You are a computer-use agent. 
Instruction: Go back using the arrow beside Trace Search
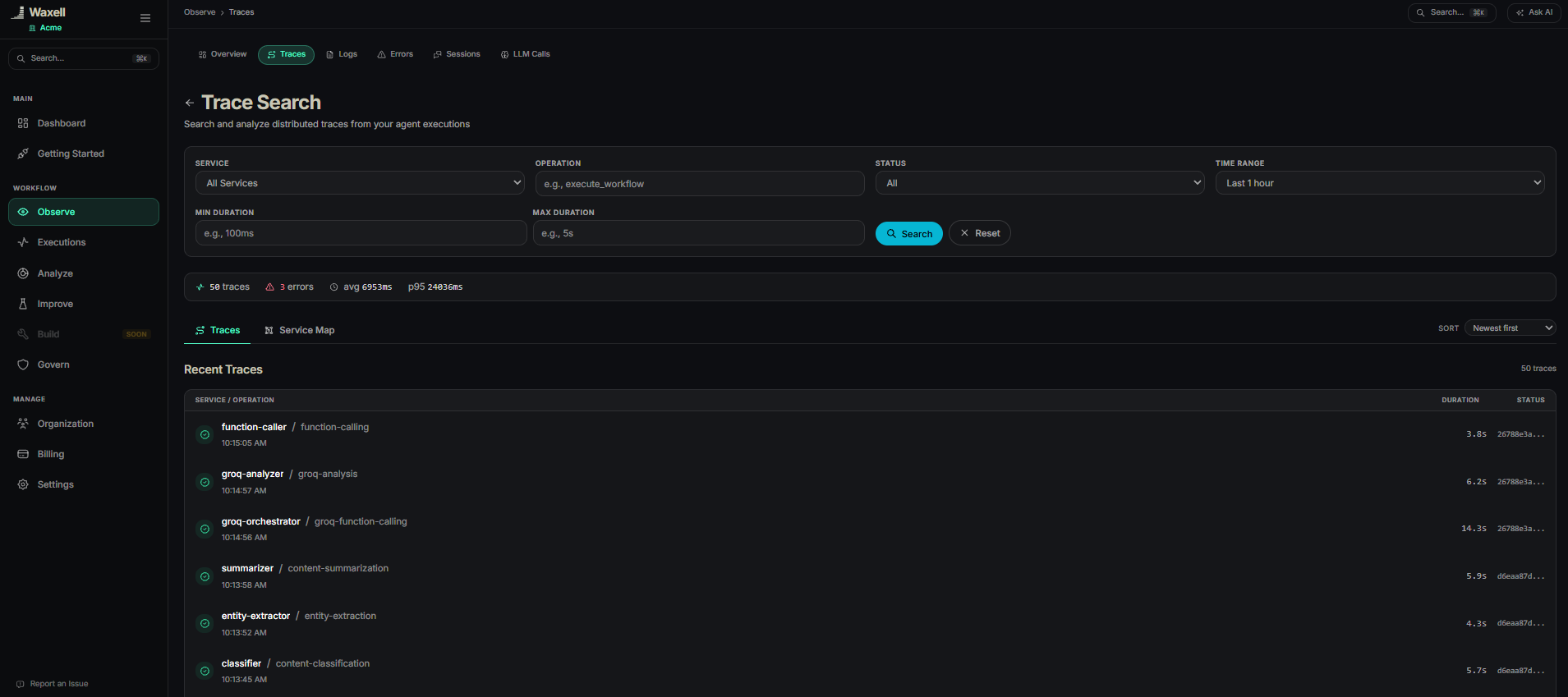(190, 103)
